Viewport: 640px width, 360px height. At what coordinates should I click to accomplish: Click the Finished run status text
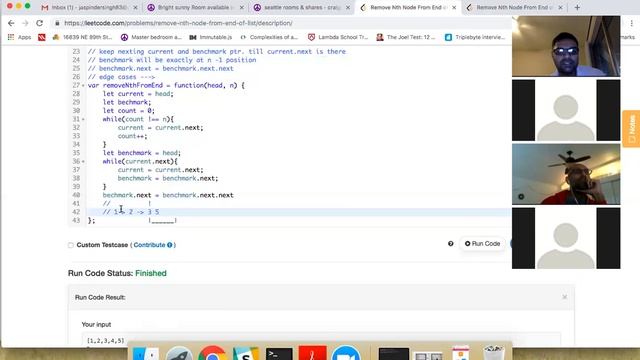[151, 273]
